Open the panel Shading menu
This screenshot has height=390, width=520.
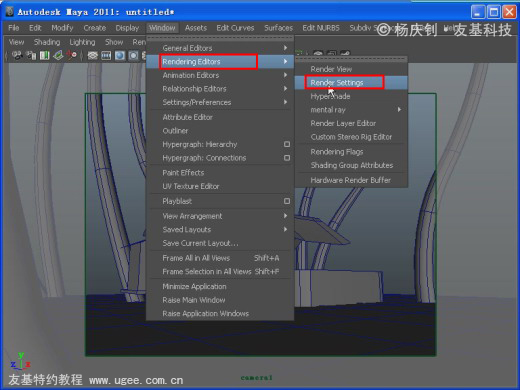coord(47,42)
